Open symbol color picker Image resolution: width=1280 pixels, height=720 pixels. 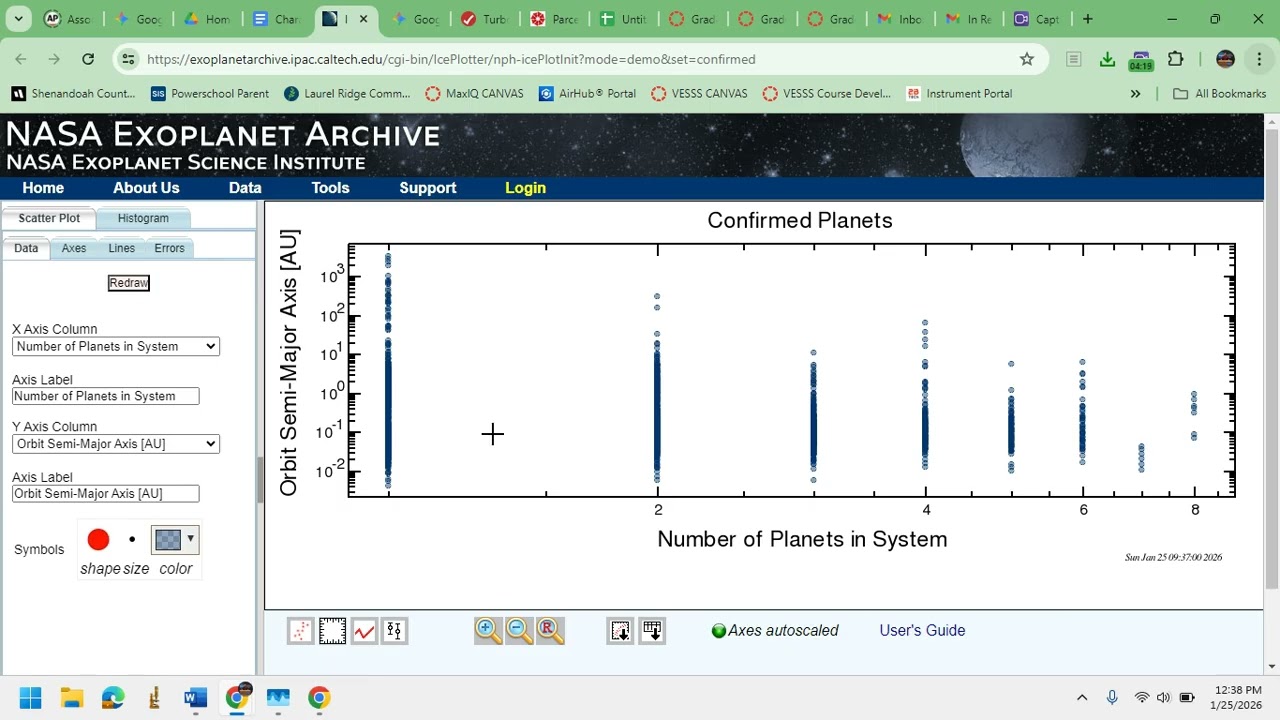tap(175, 540)
